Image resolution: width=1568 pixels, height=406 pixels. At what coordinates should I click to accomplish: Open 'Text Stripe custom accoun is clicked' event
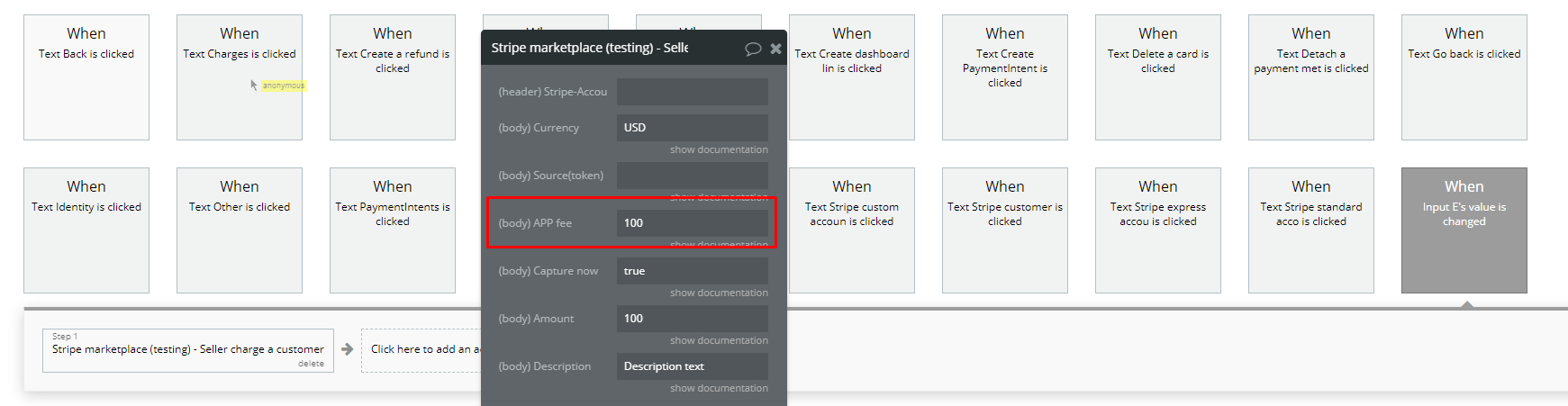[x=852, y=230]
